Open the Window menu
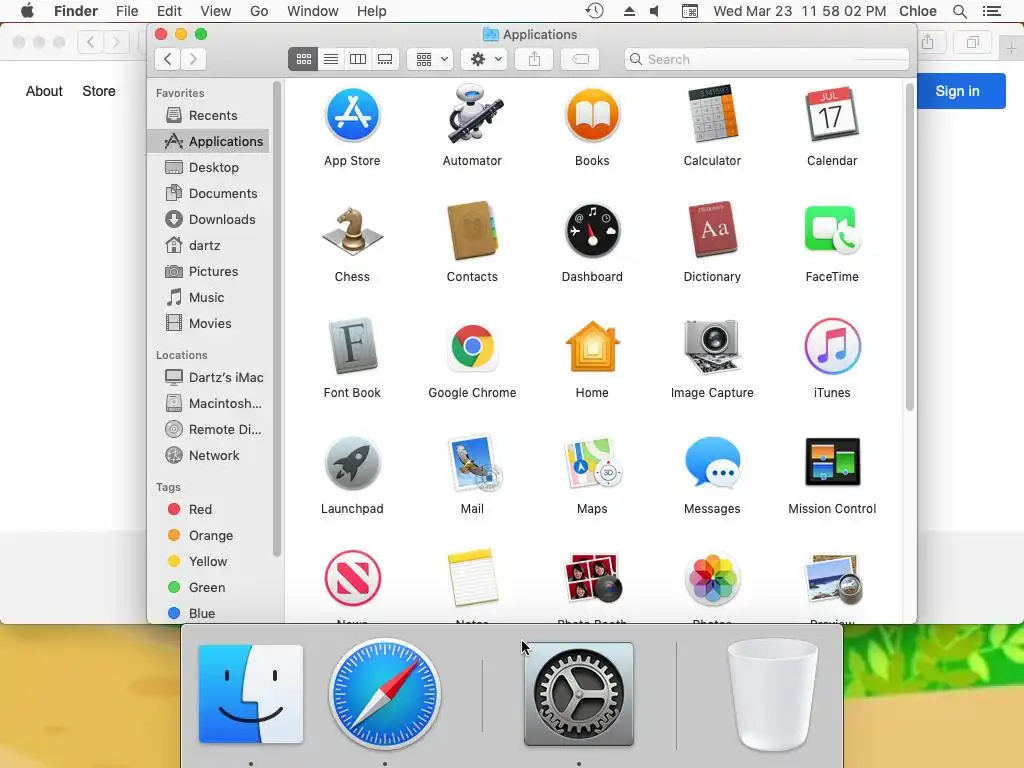This screenshot has height=768, width=1024. (313, 11)
